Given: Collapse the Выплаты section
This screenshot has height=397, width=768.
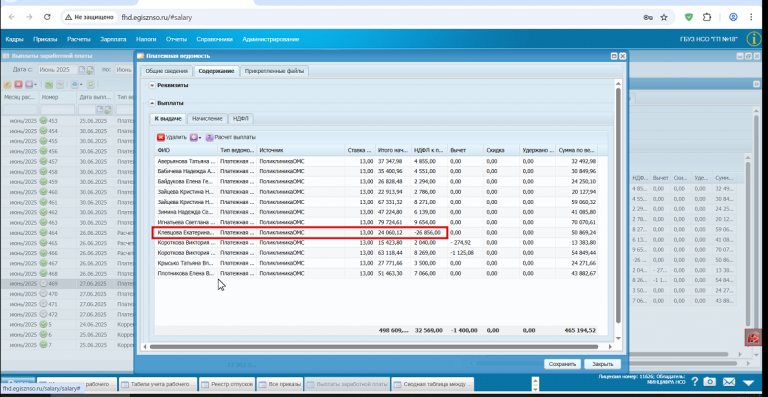Looking at the screenshot, I should [x=152, y=103].
